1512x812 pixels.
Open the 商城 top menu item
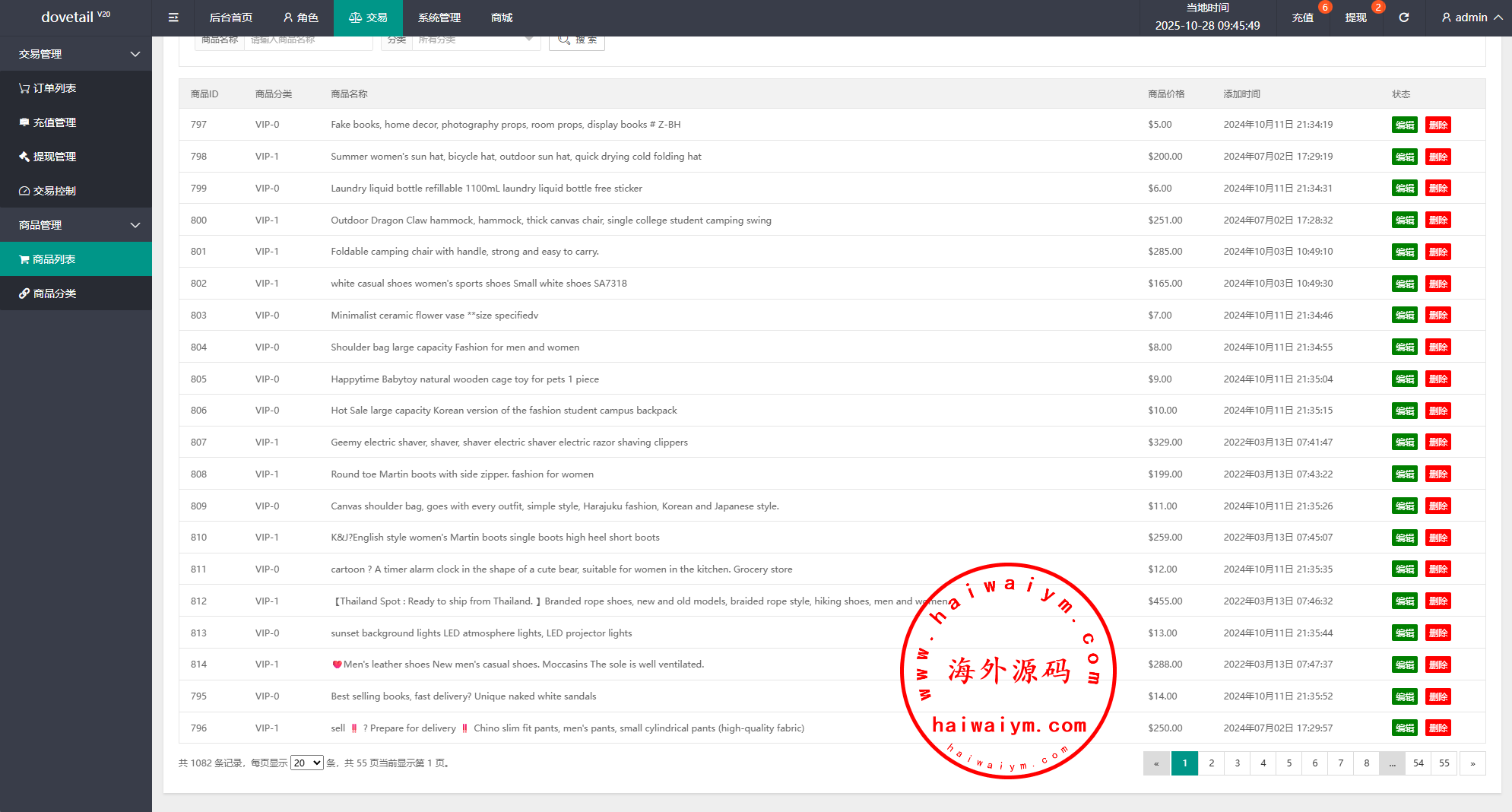point(502,17)
